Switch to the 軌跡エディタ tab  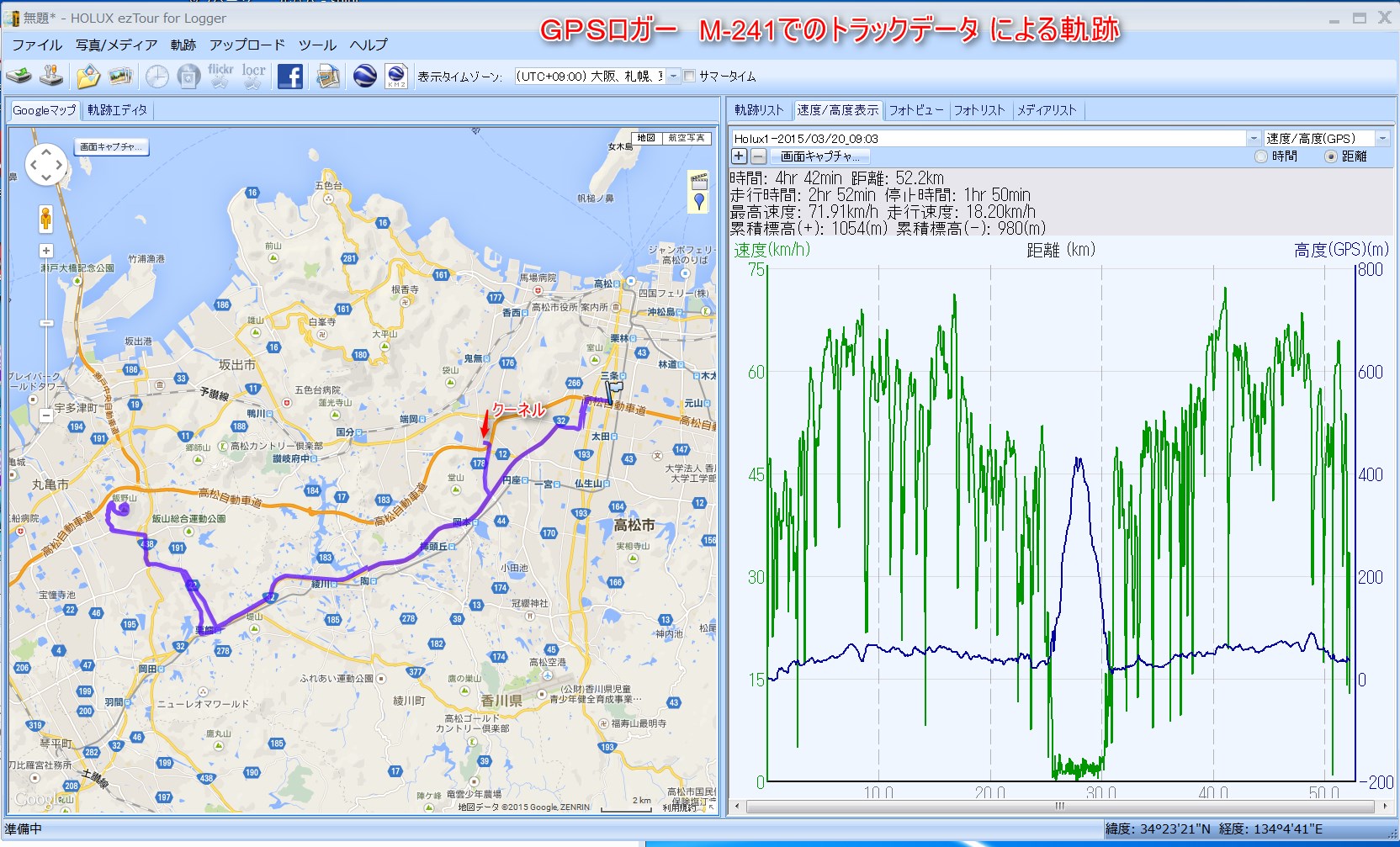(x=117, y=110)
